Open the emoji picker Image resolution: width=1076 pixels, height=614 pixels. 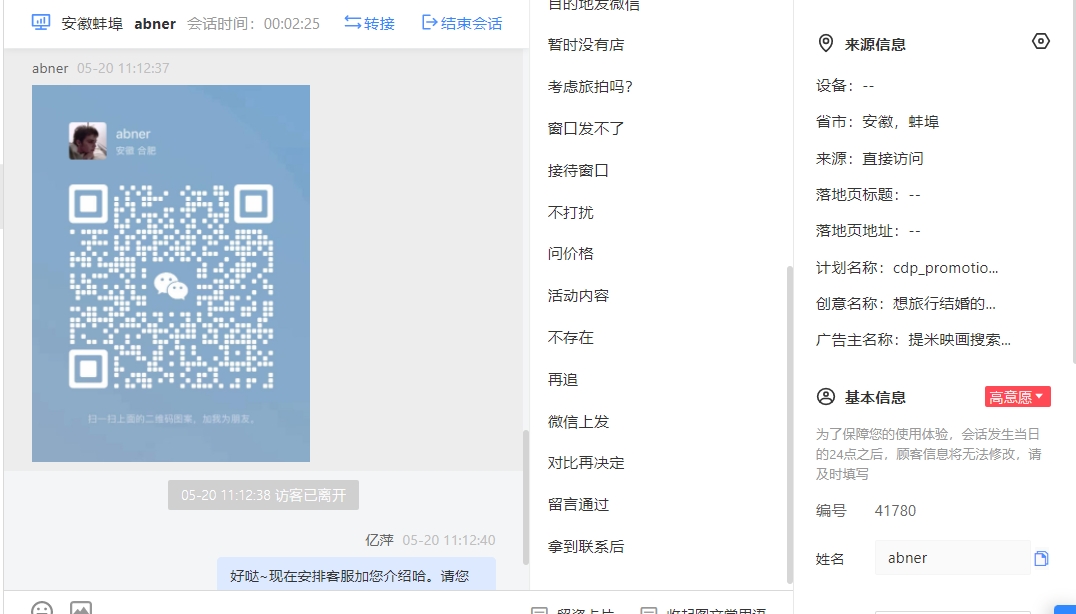click(42, 609)
